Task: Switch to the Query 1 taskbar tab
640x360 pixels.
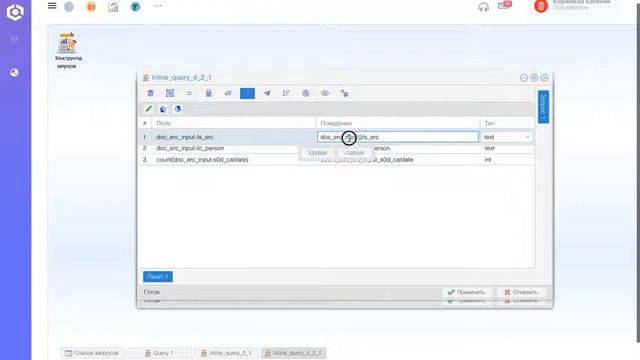Action: [x=159, y=353]
